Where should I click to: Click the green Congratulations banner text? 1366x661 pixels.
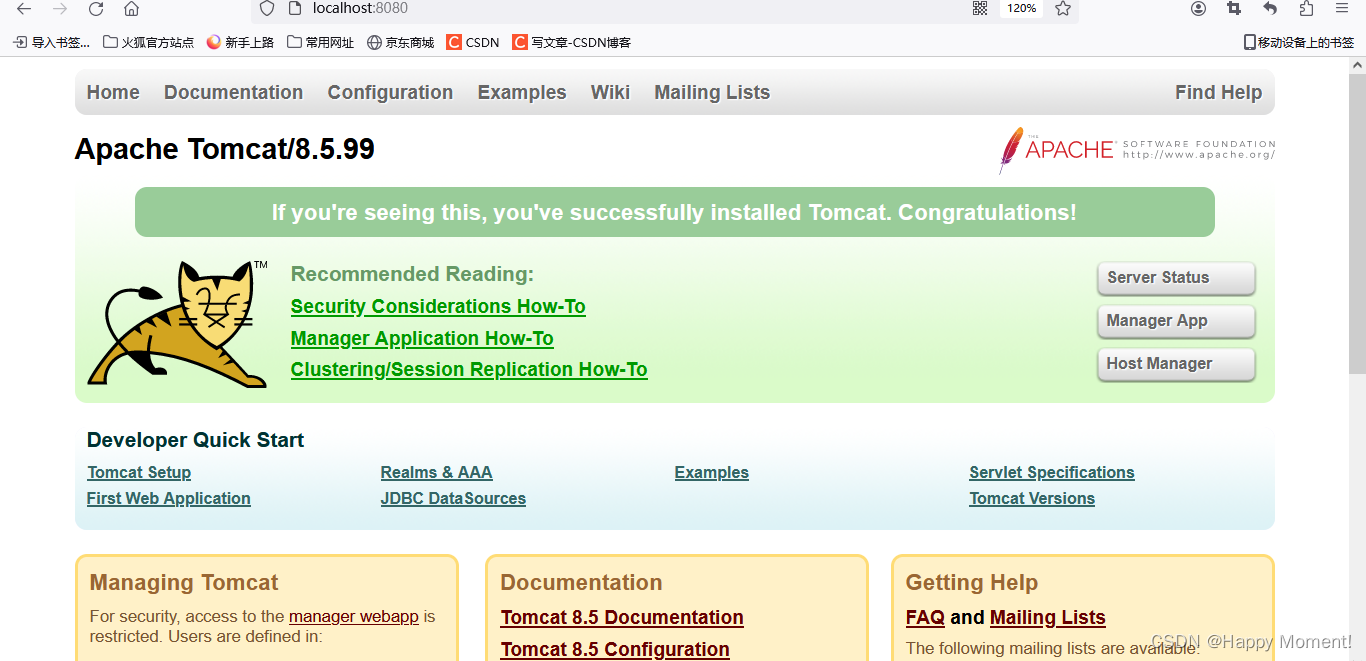tap(674, 212)
